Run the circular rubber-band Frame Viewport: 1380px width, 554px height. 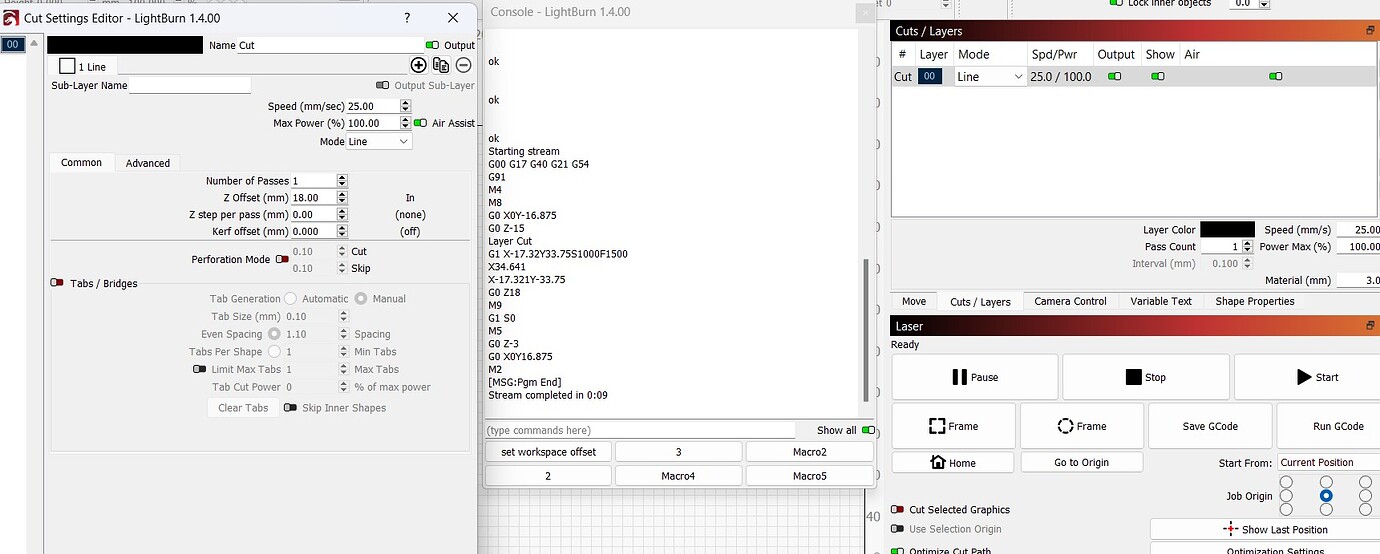tap(1081, 426)
